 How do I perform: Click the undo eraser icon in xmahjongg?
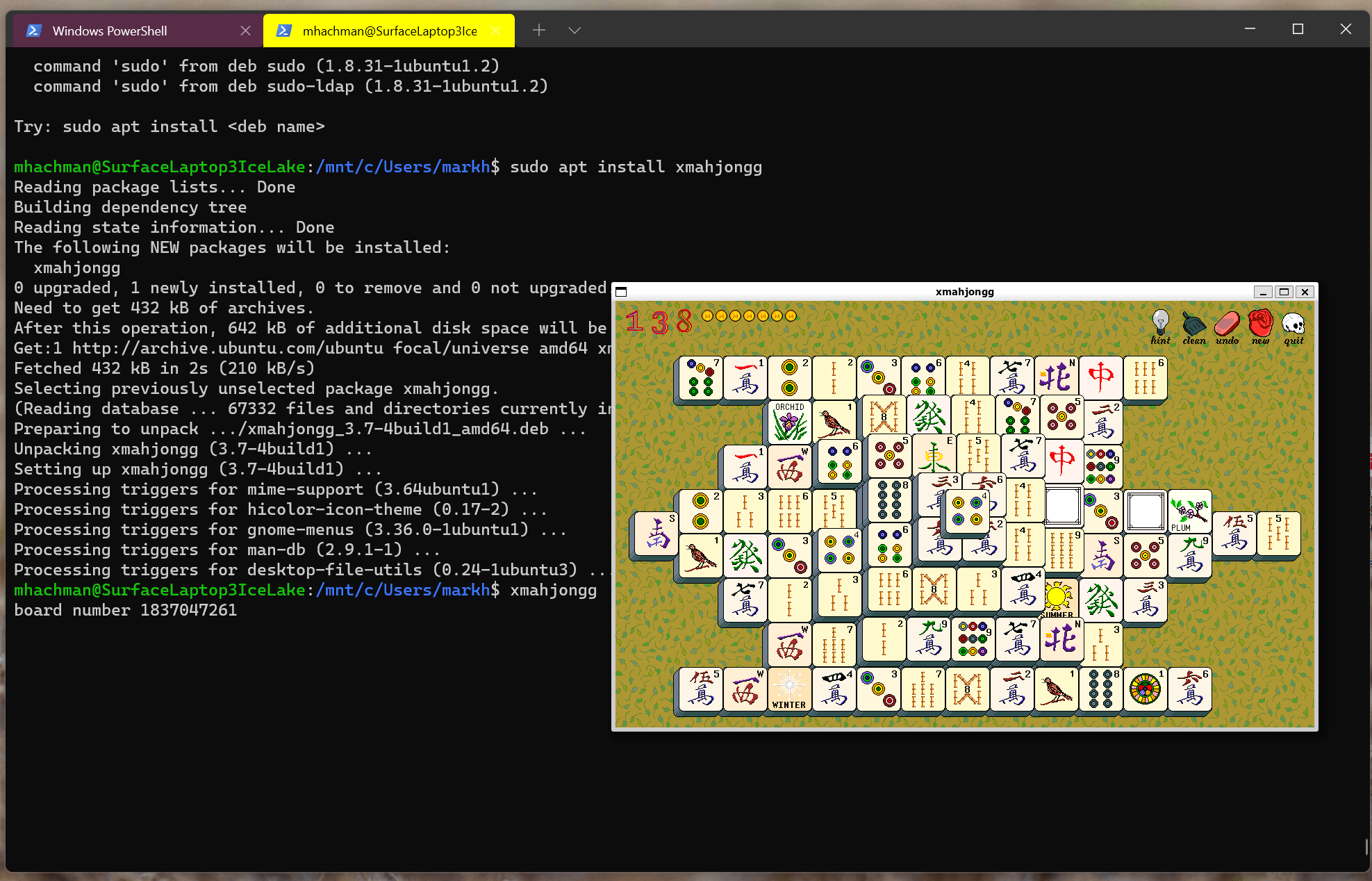click(1227, 327)
